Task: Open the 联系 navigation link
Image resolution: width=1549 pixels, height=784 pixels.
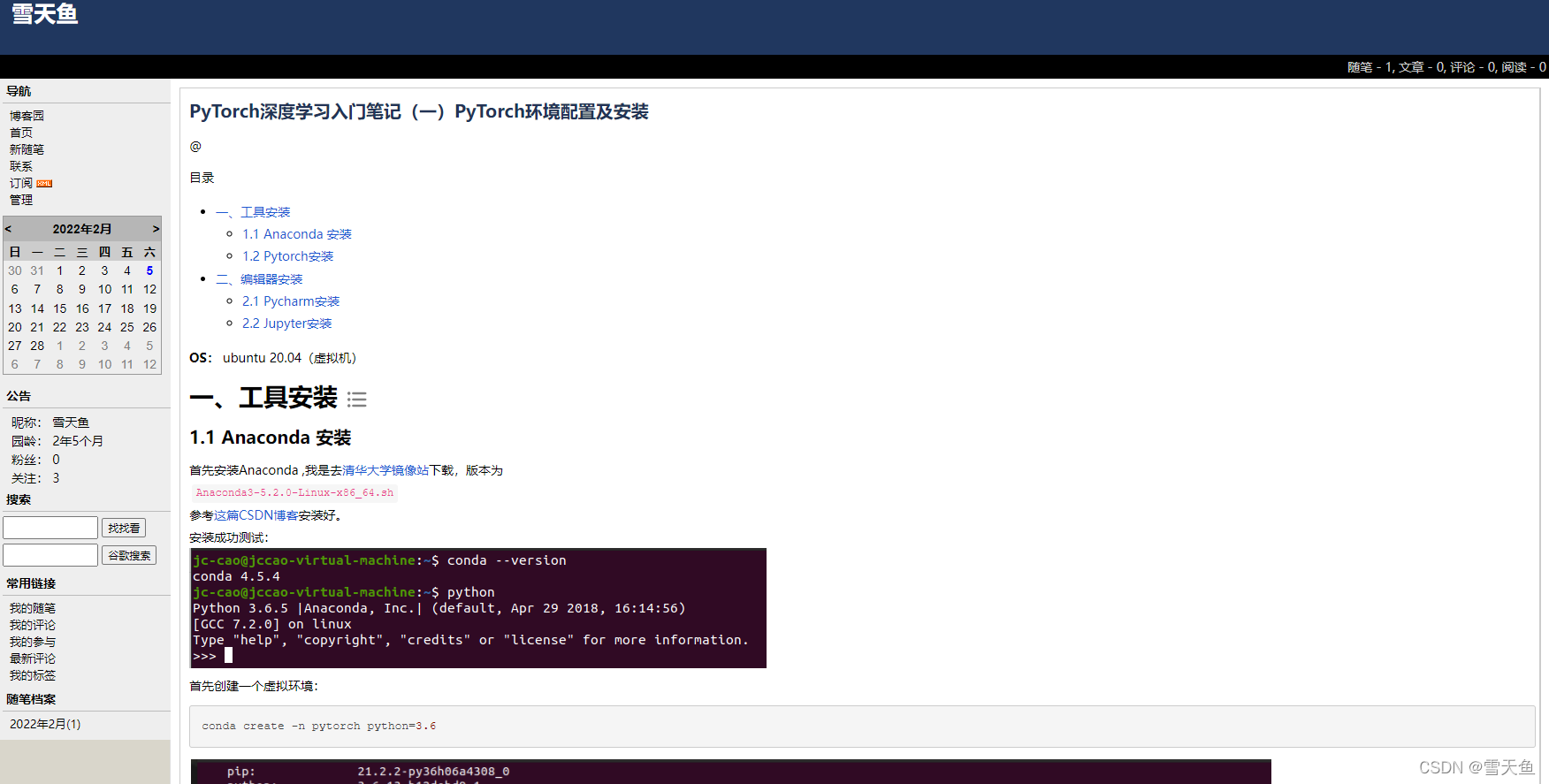Action: (21, 166)
